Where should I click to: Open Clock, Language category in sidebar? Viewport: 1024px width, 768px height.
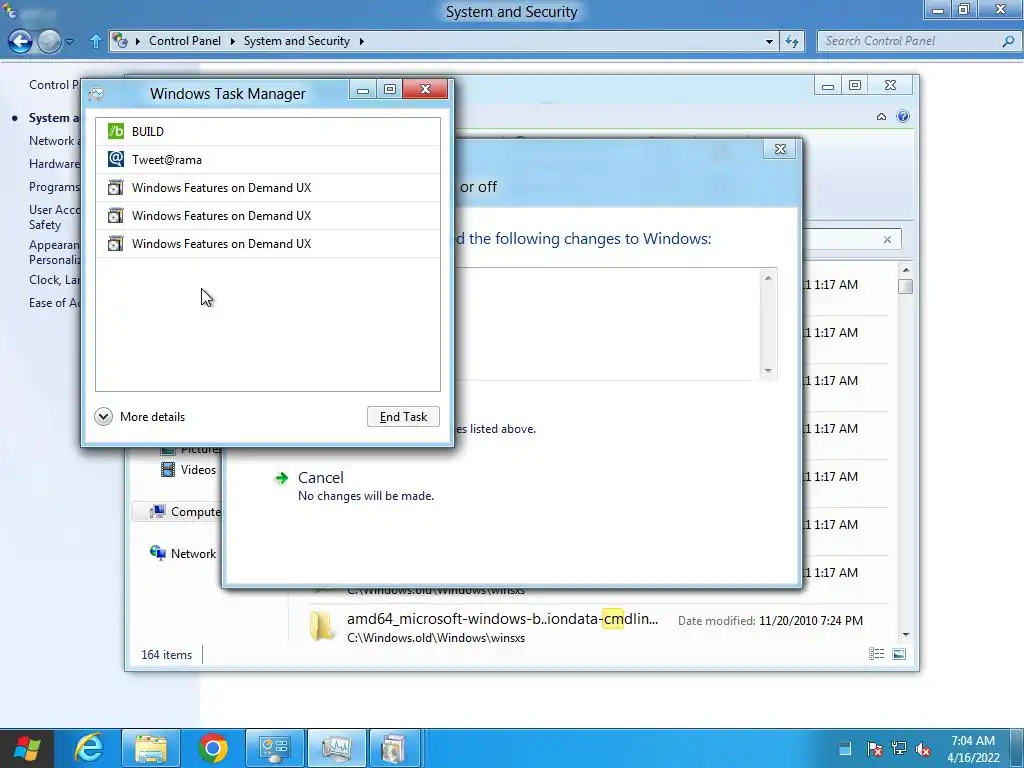point(54,280)
